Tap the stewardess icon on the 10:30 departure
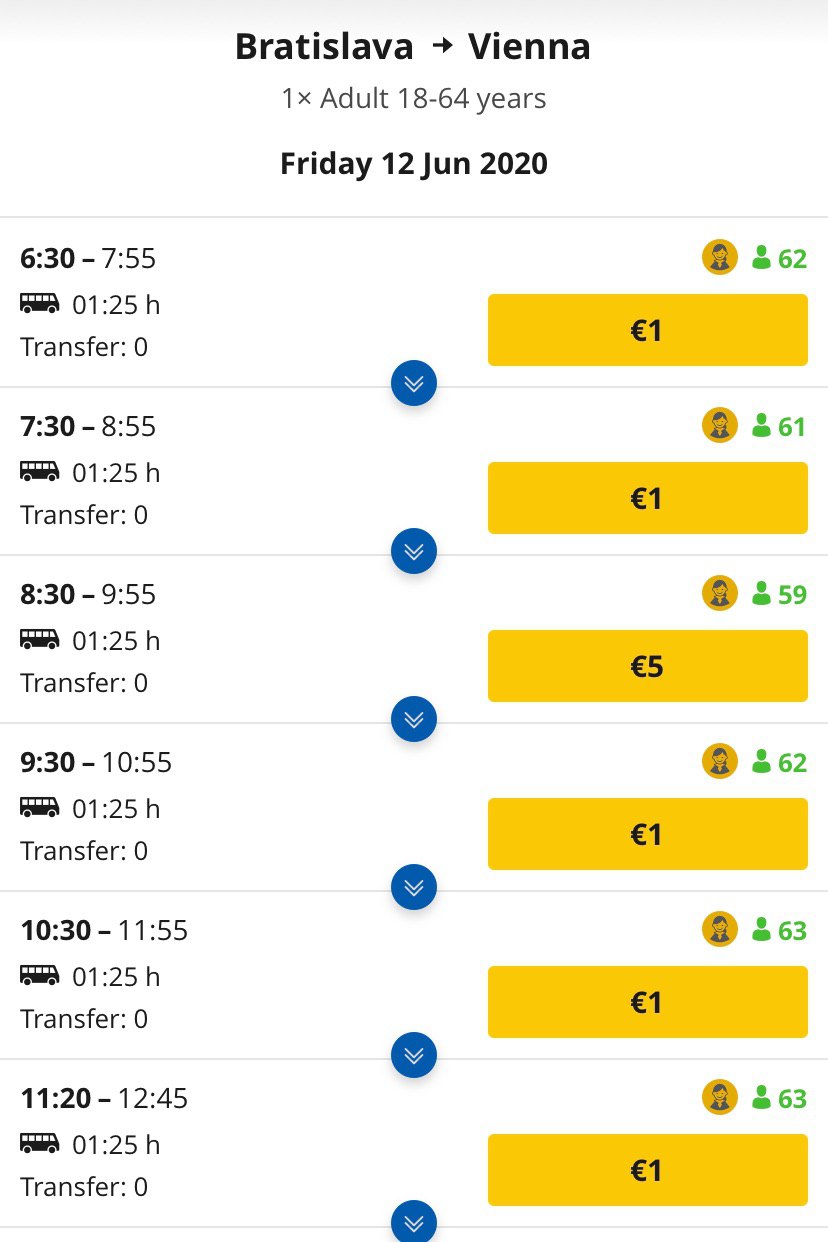This screenshot has width=828, height=1242. tap(719, 930)
